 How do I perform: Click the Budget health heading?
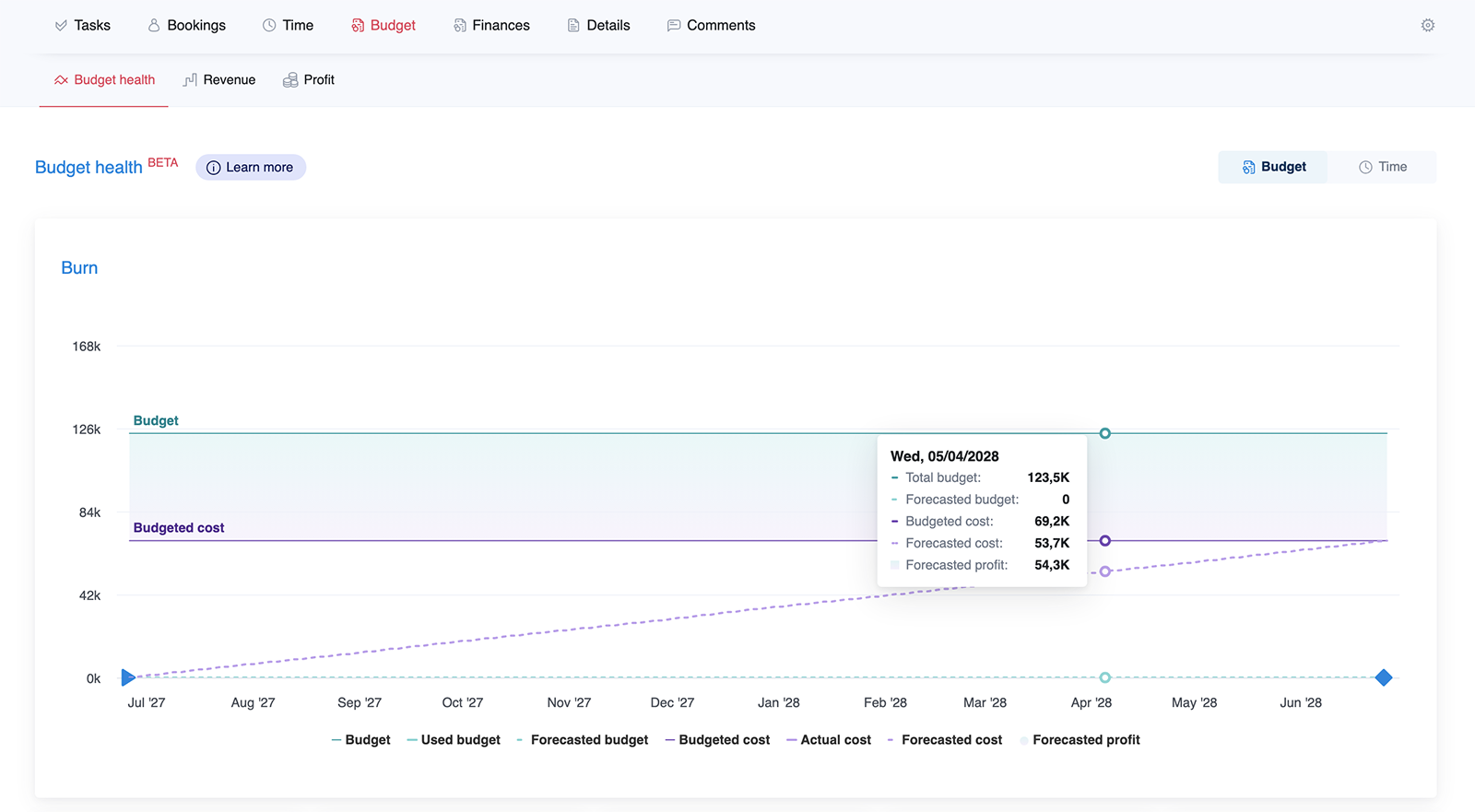tap(88, 168)
